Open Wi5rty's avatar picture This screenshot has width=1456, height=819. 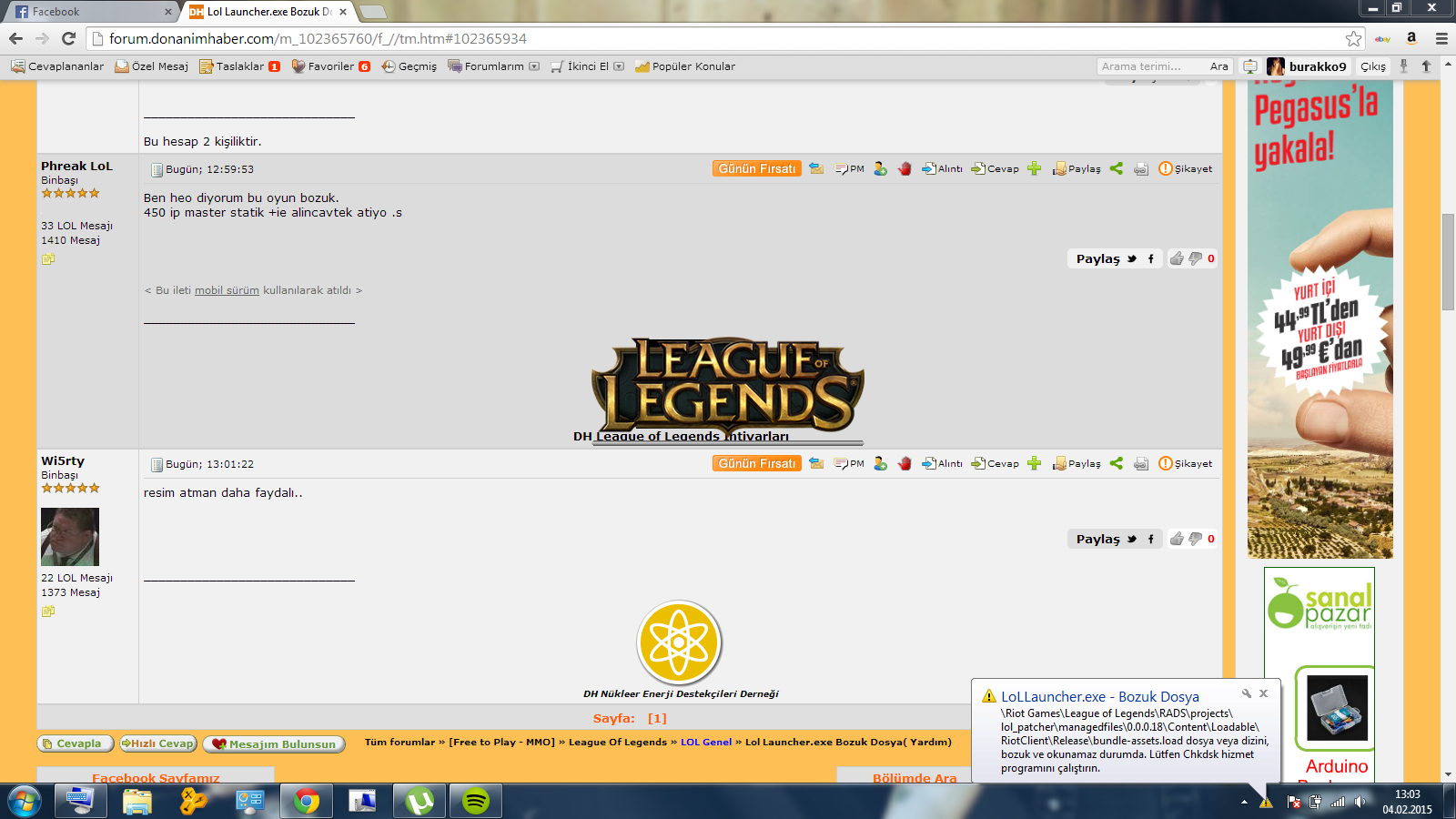pyautogui.click(x=70, y=537)
